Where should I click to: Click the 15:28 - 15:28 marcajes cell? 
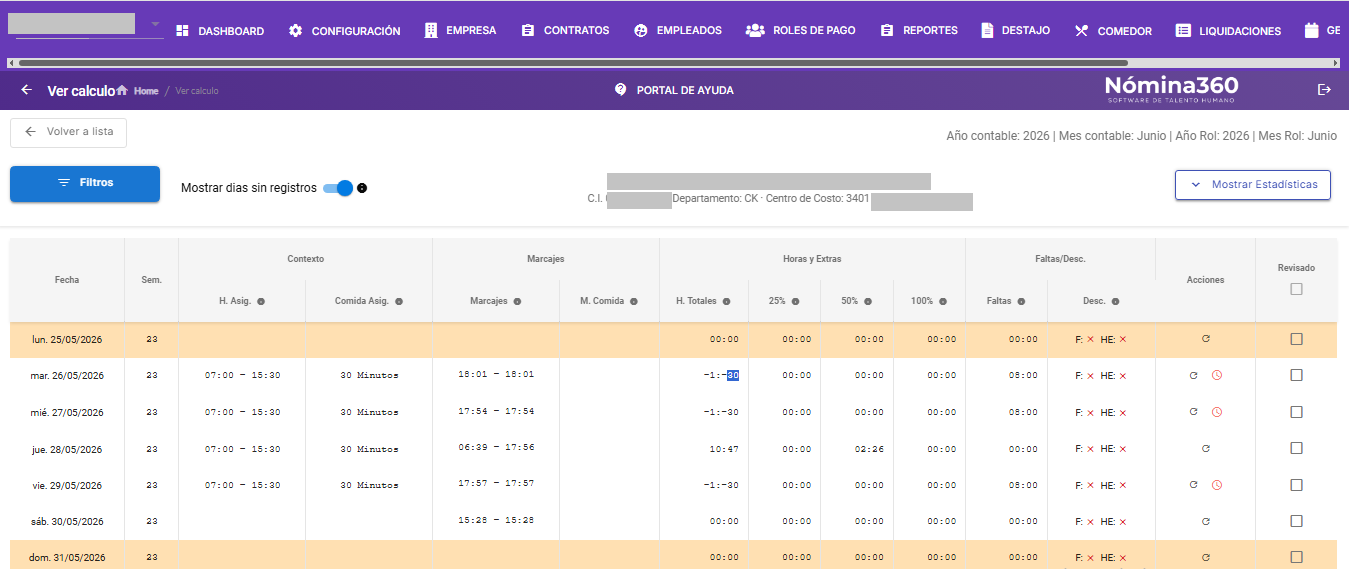tap(496, 520)
